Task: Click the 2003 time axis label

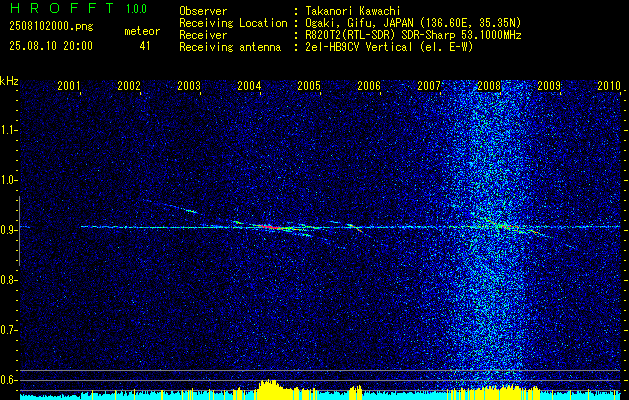Action: [x=189, y=85]
